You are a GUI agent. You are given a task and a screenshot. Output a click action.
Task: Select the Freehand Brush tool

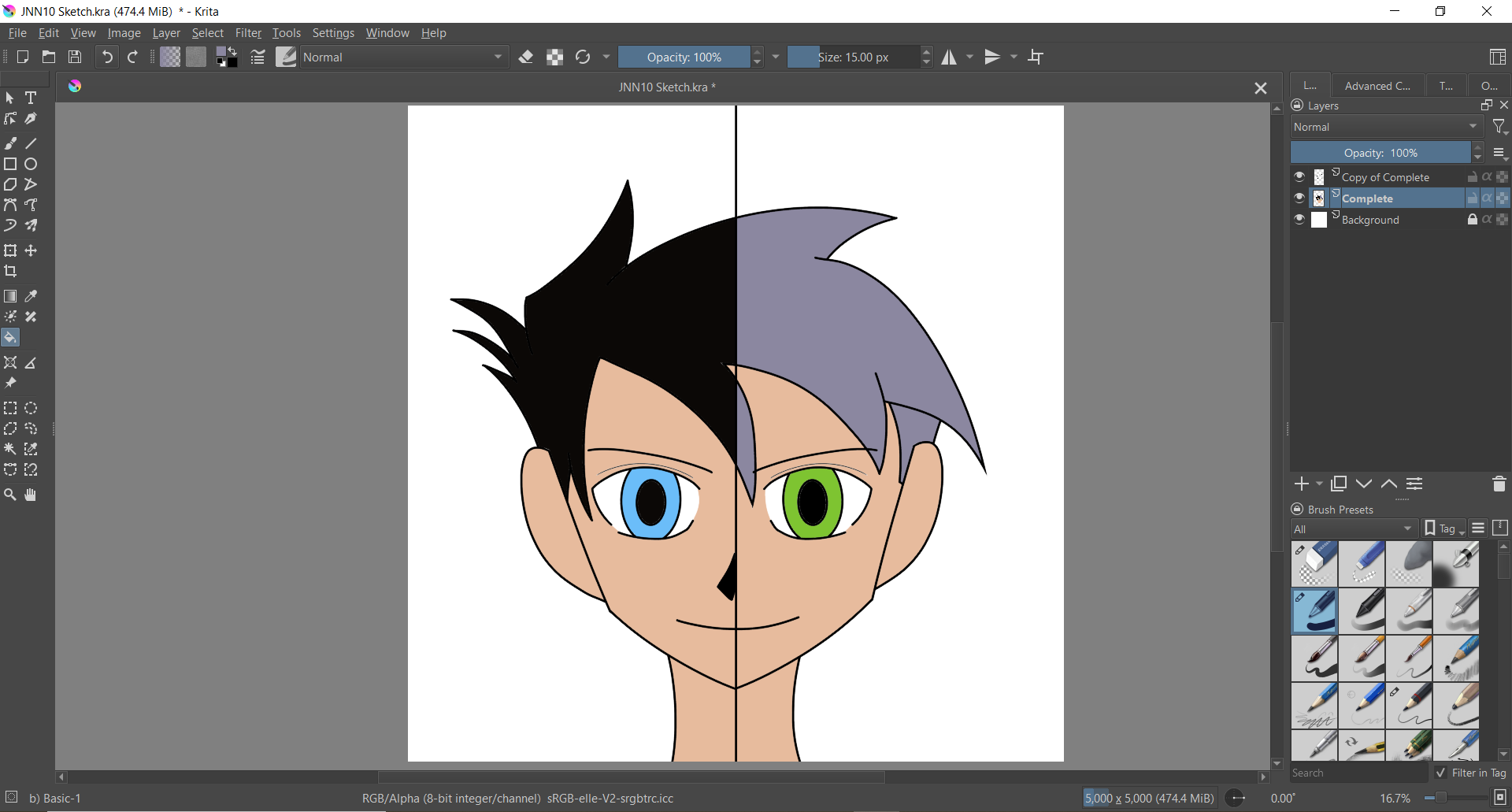pyautogui.click(x=10, y=143)
